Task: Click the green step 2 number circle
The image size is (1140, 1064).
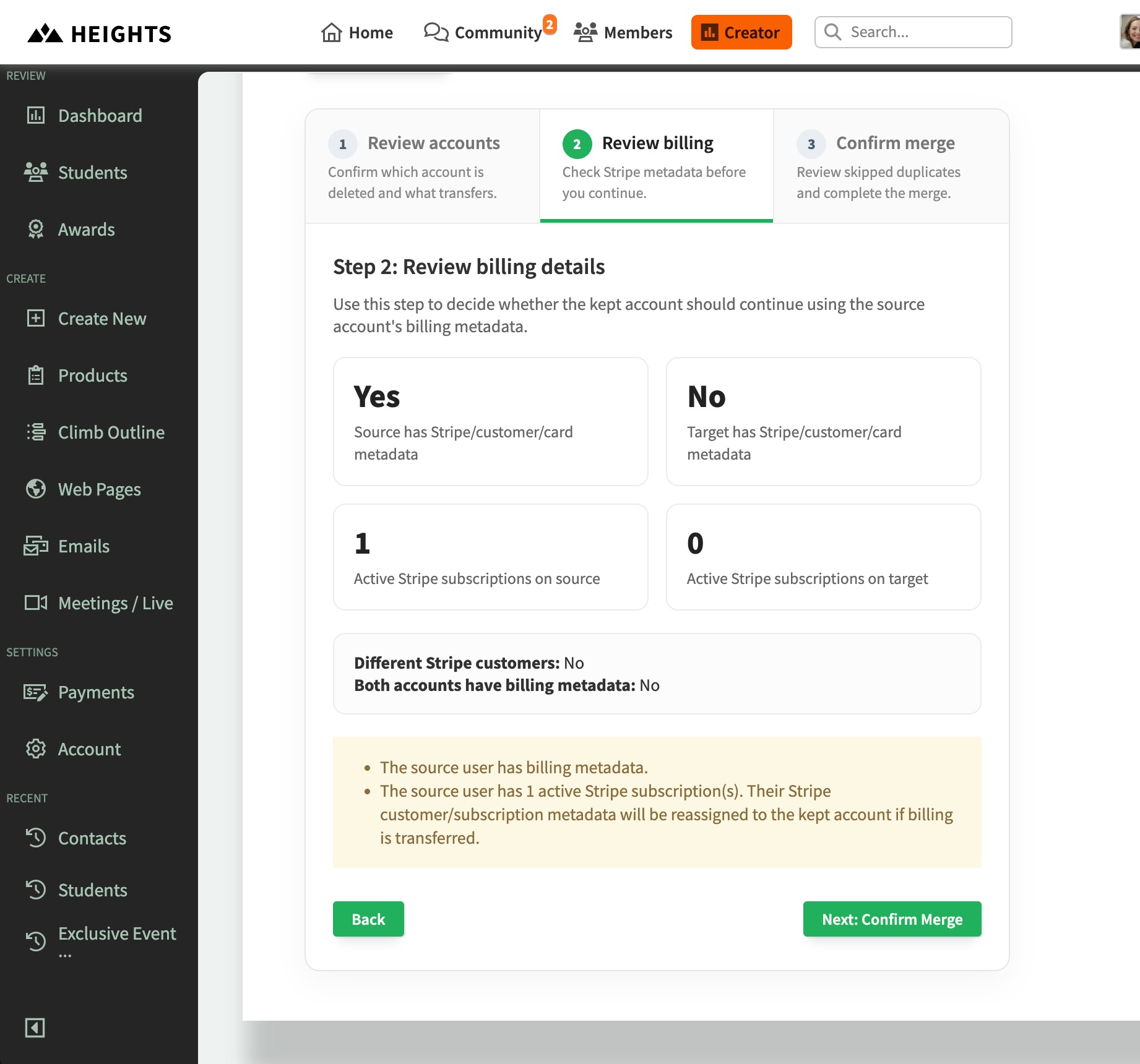Action: point(577,144)
